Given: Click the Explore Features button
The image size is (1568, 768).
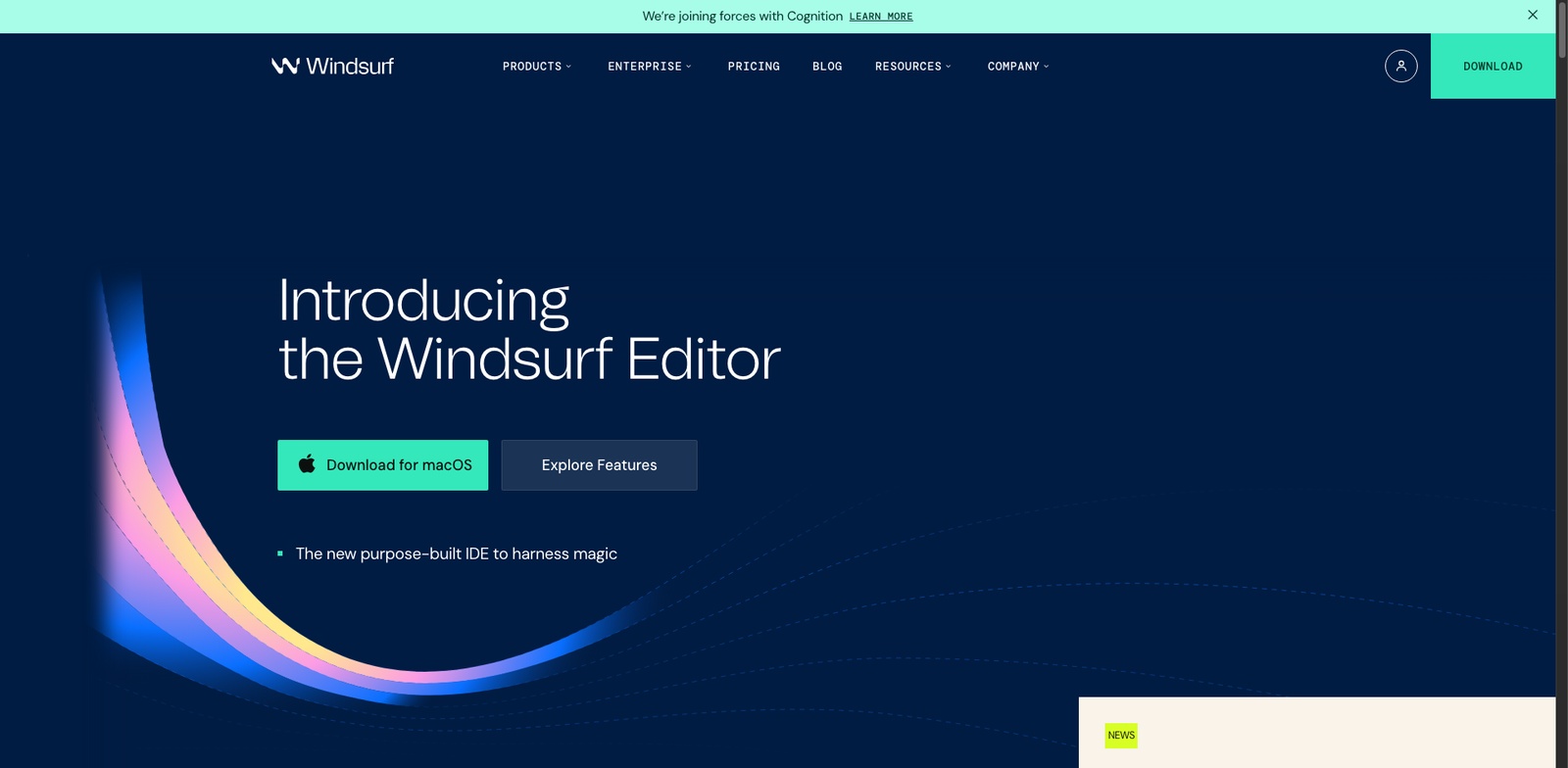Looking at the screenshot, I should tap(599, 465).
